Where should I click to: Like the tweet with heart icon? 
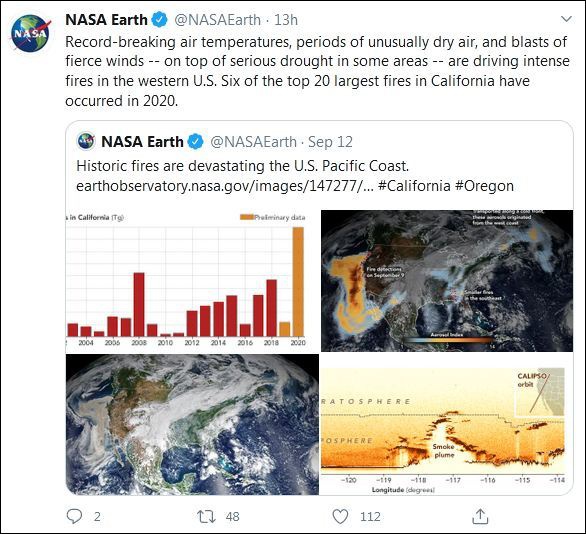point(340,516)
